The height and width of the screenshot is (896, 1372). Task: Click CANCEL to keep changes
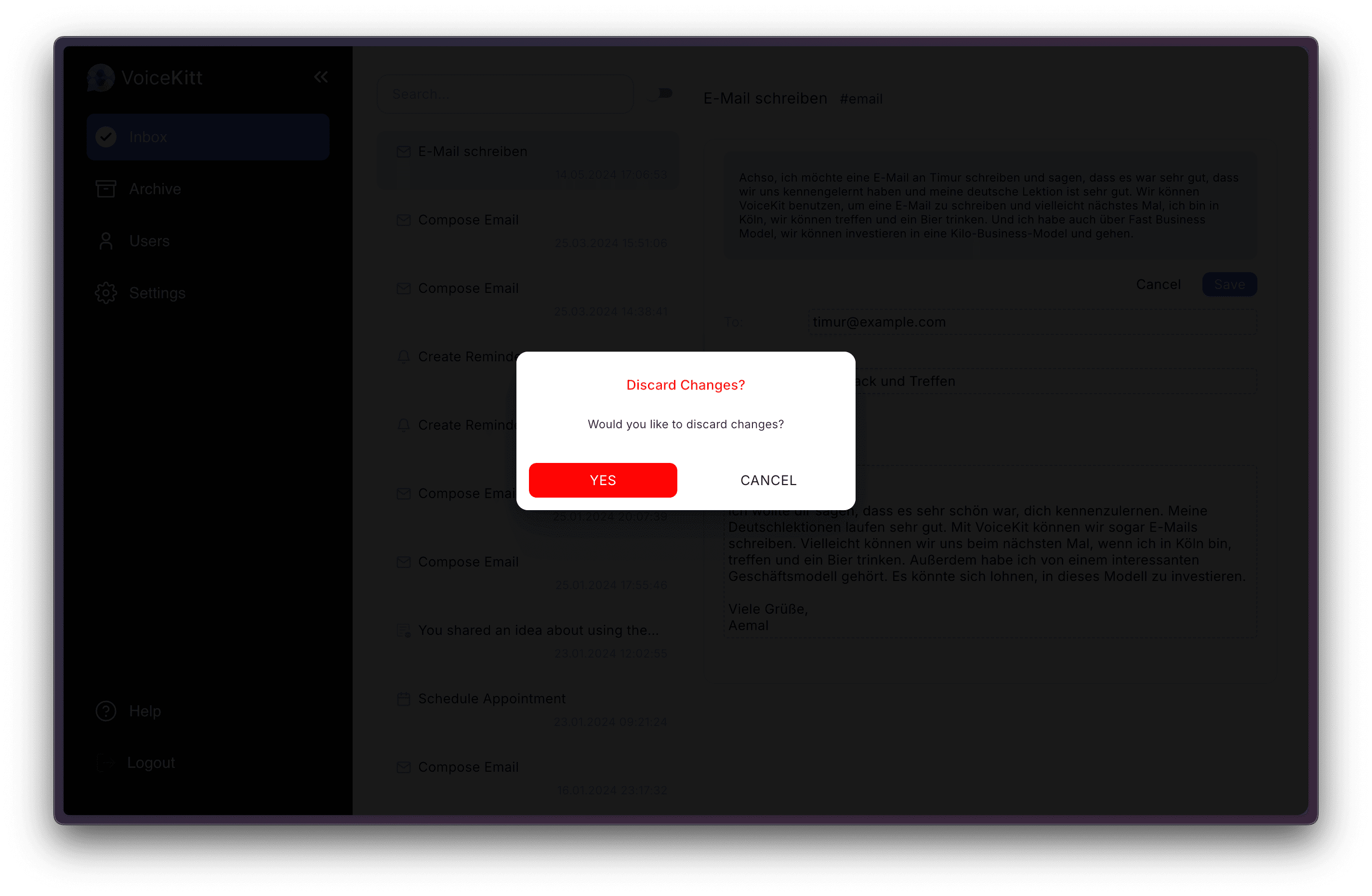(768, 480)
